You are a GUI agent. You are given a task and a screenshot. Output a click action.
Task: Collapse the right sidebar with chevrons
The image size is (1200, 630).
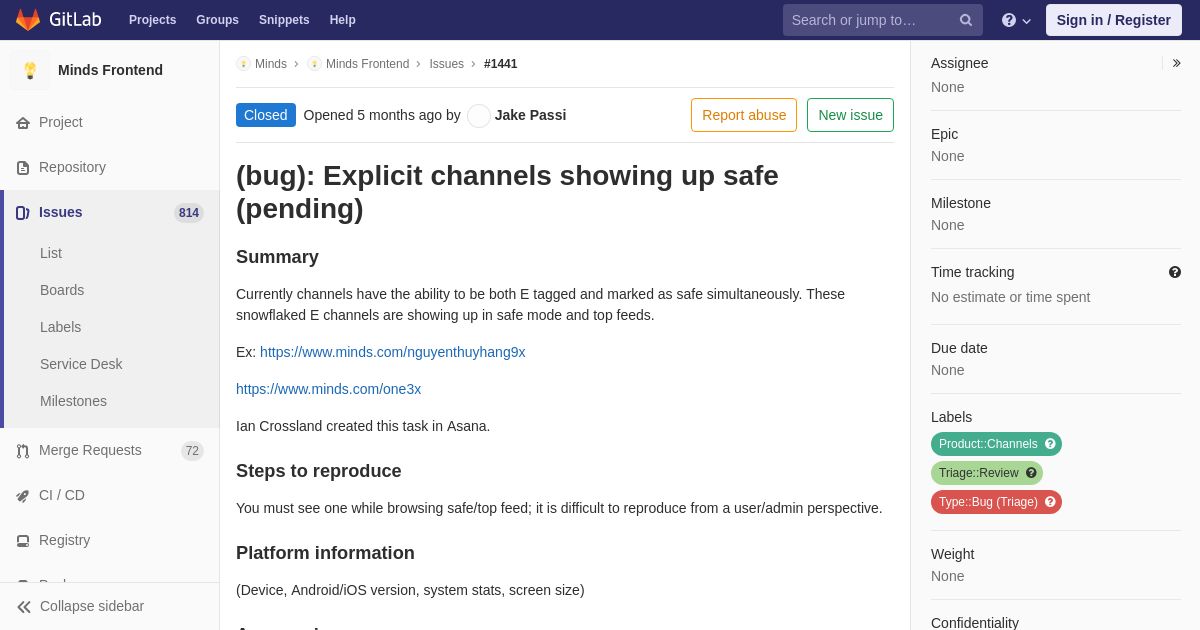(x=1176, y=63)
